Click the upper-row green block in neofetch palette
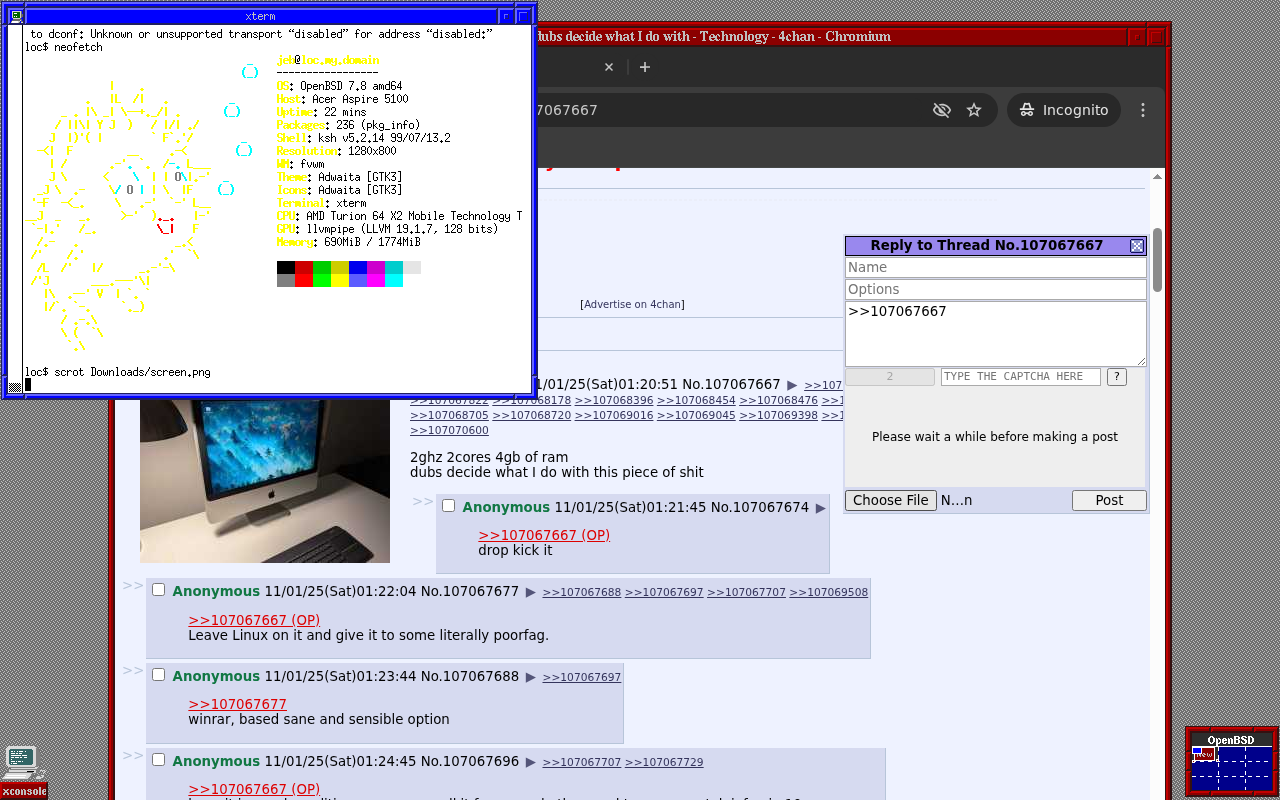 click(x=322, y=267)
